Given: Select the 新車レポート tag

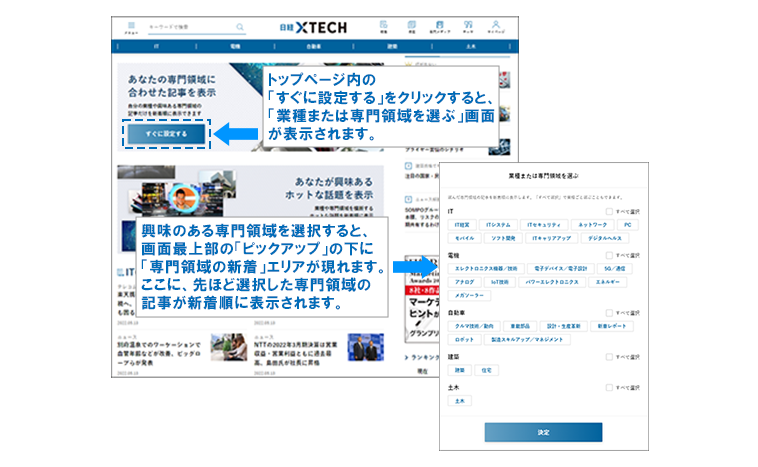Looking at the screenshot, I should (x=612, y=326).
